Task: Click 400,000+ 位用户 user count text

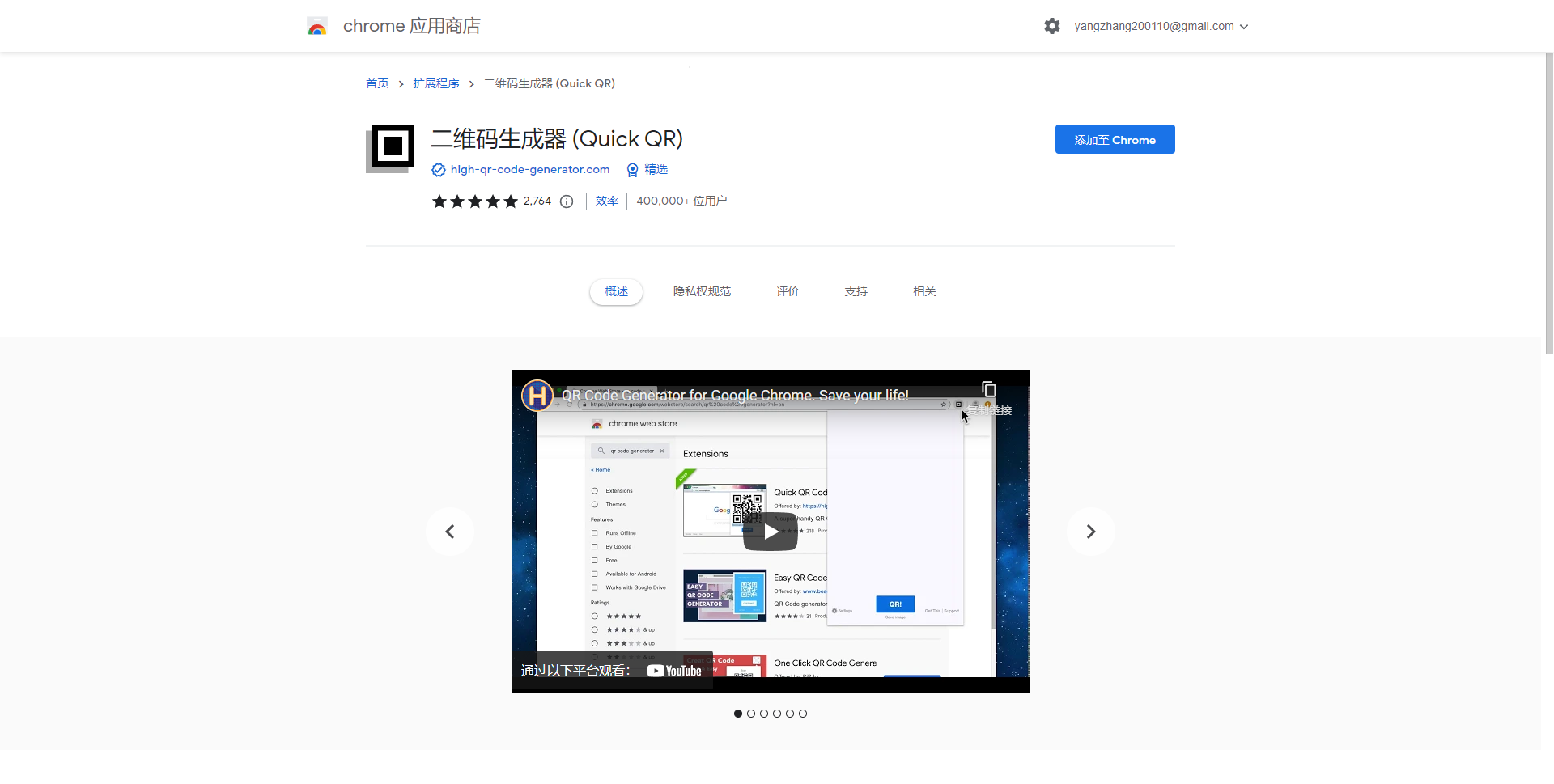Action: tap(681, 201)
